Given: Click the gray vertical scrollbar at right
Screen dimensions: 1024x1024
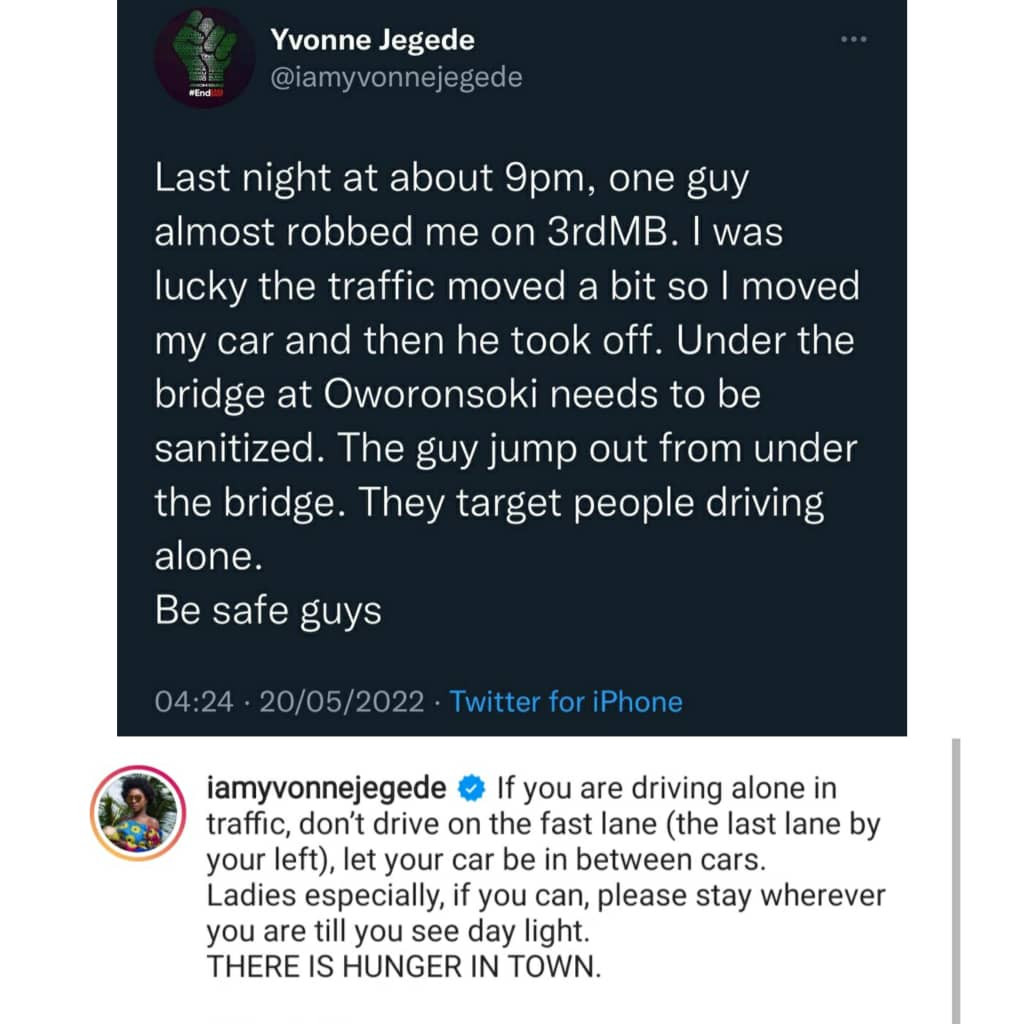Looking at the screenshot, I should [955, 880].
